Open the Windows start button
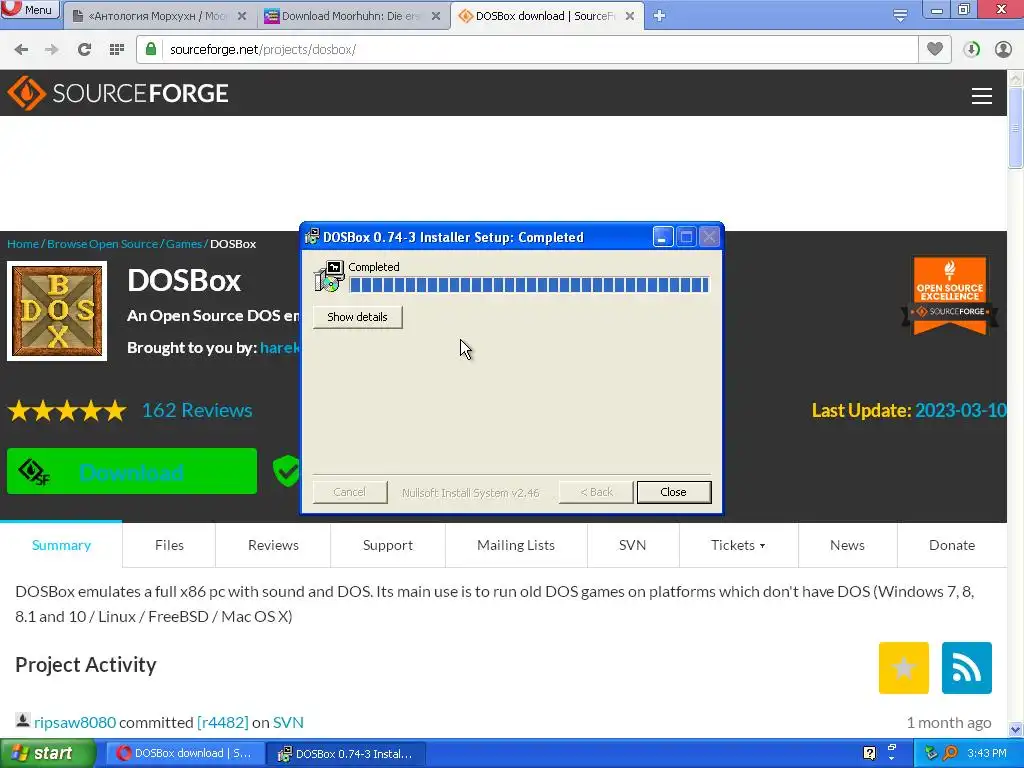 48,754
